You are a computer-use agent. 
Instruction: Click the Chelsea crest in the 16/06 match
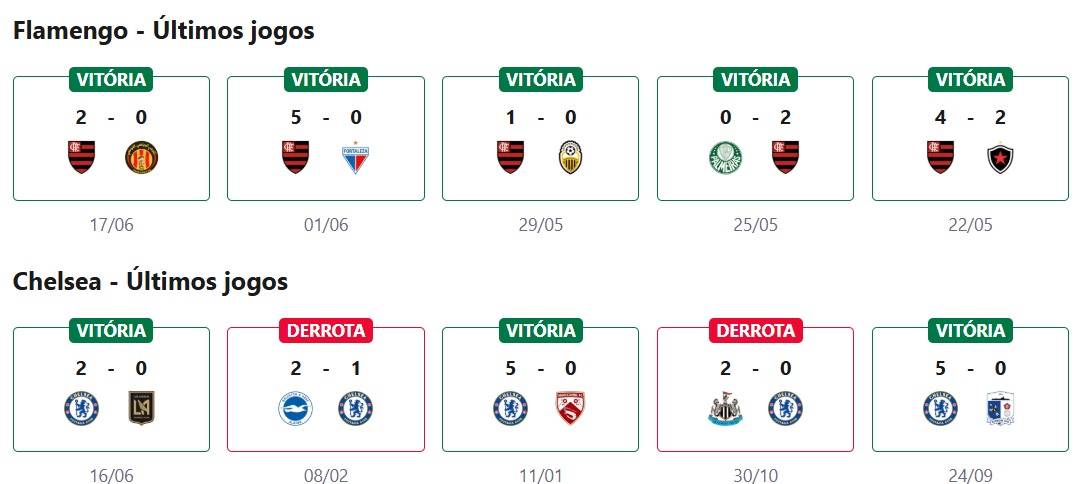pyautogui.click(x=81, y=408)
